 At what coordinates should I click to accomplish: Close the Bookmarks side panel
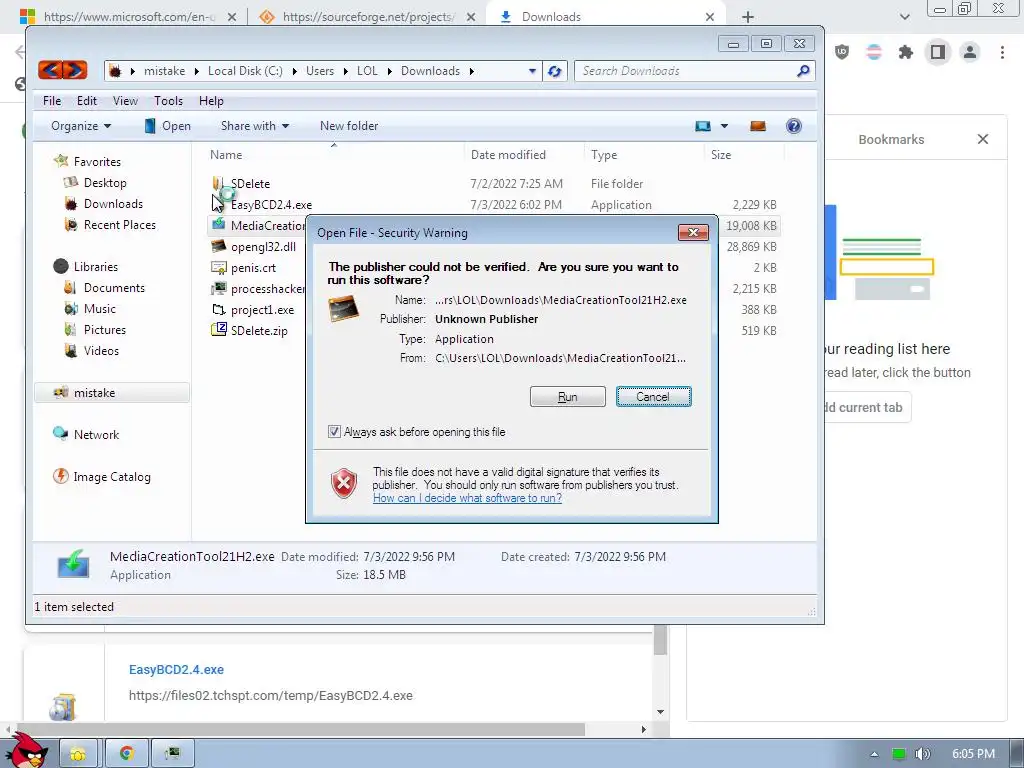[x=982, y=139]
